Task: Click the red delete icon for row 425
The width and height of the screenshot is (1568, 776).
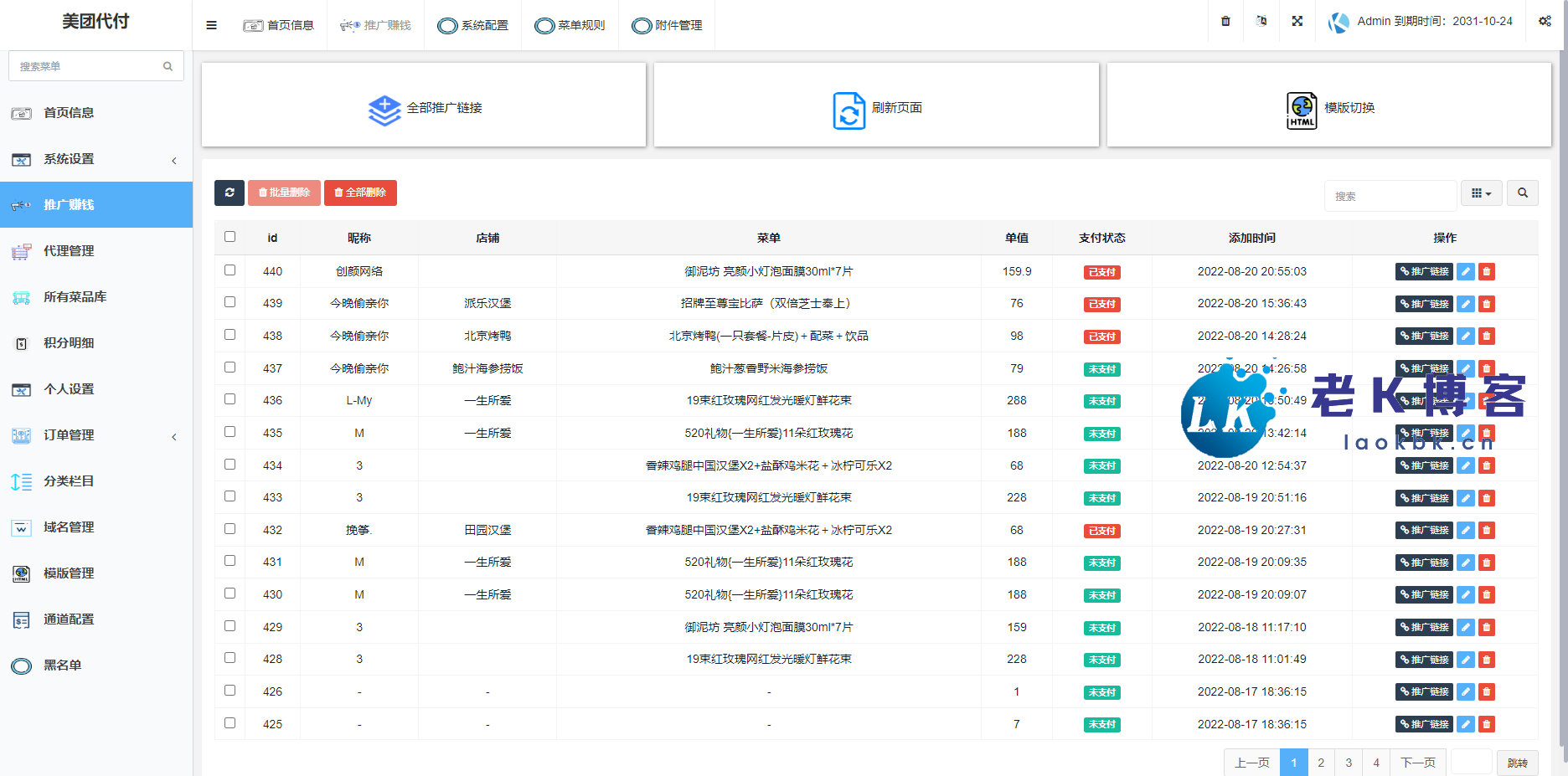Action: coord(1487,724)
